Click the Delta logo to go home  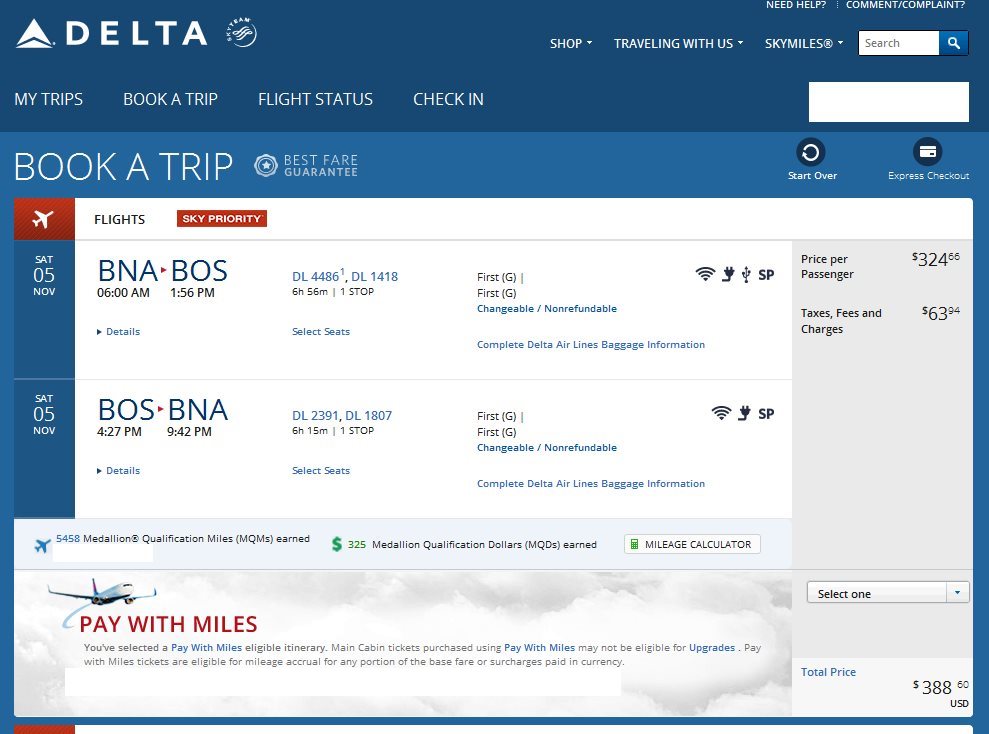[112, 34]
